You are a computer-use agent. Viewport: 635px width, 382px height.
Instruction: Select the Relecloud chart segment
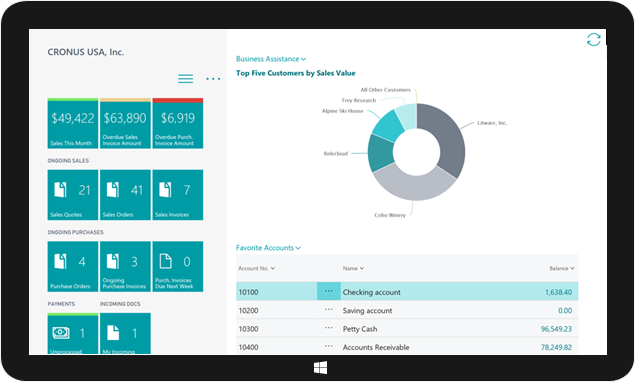pos(380,153)
